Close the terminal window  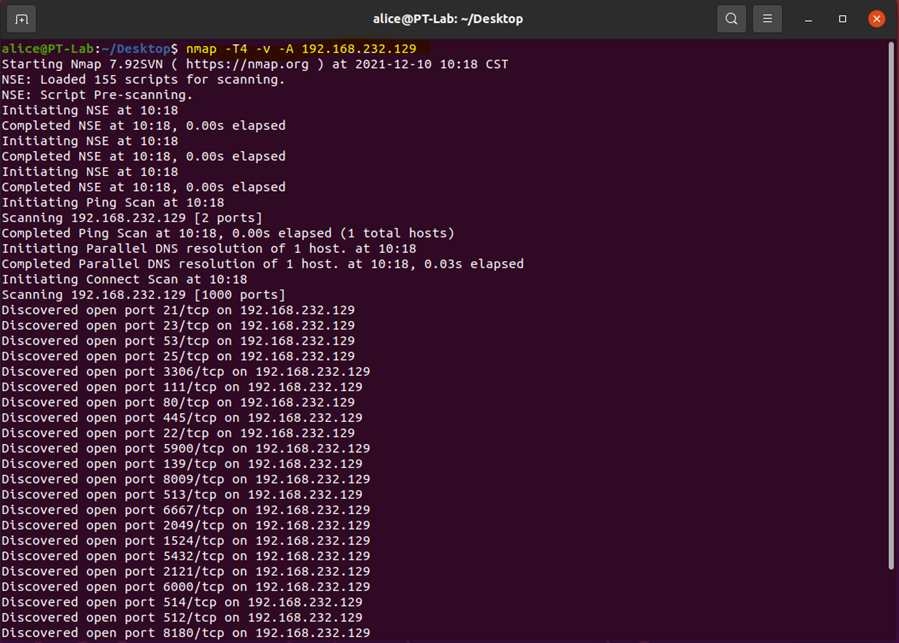pyautogui.click(x=876, y=19)
